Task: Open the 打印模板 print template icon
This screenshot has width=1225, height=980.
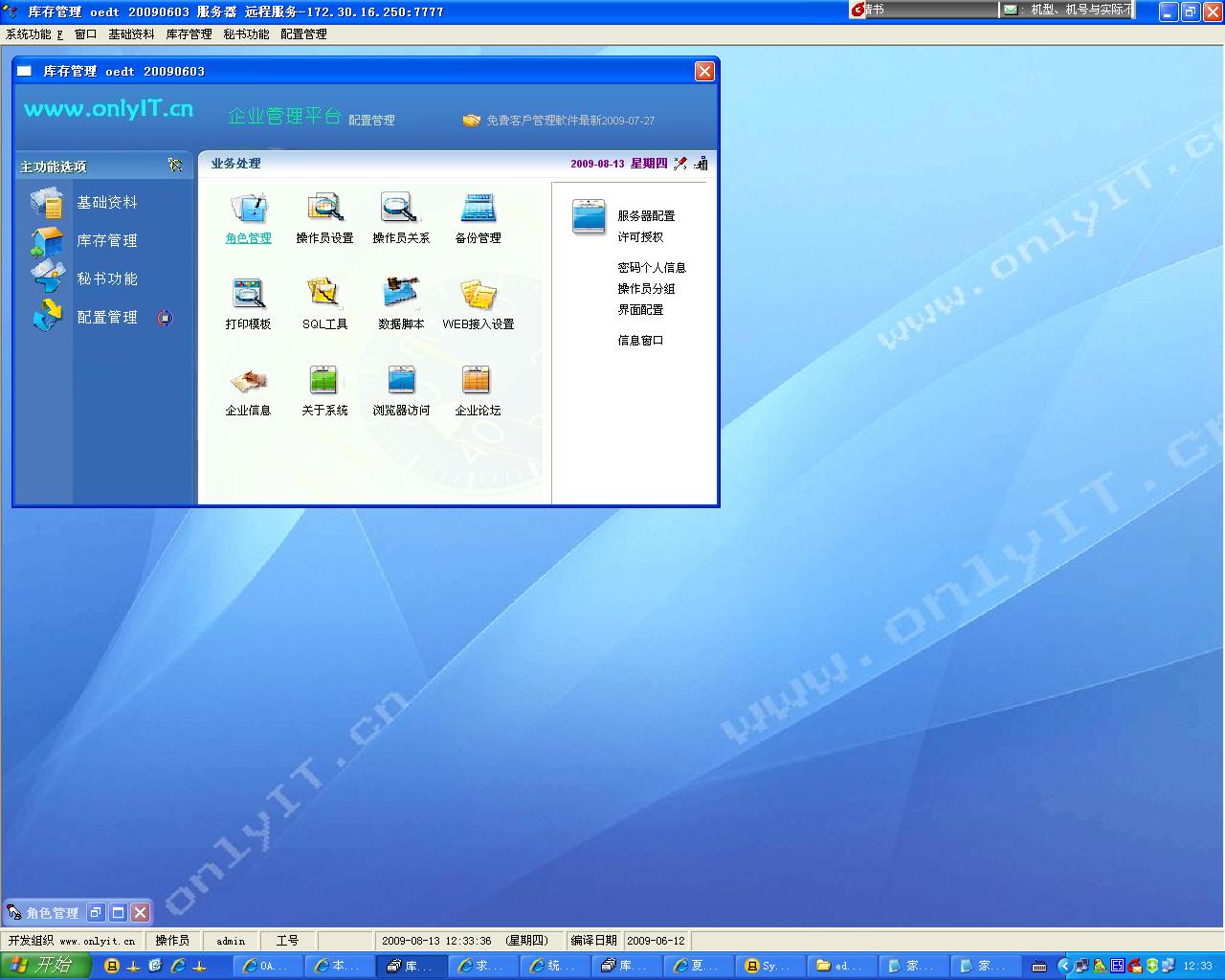Action: tap(248, 295)
